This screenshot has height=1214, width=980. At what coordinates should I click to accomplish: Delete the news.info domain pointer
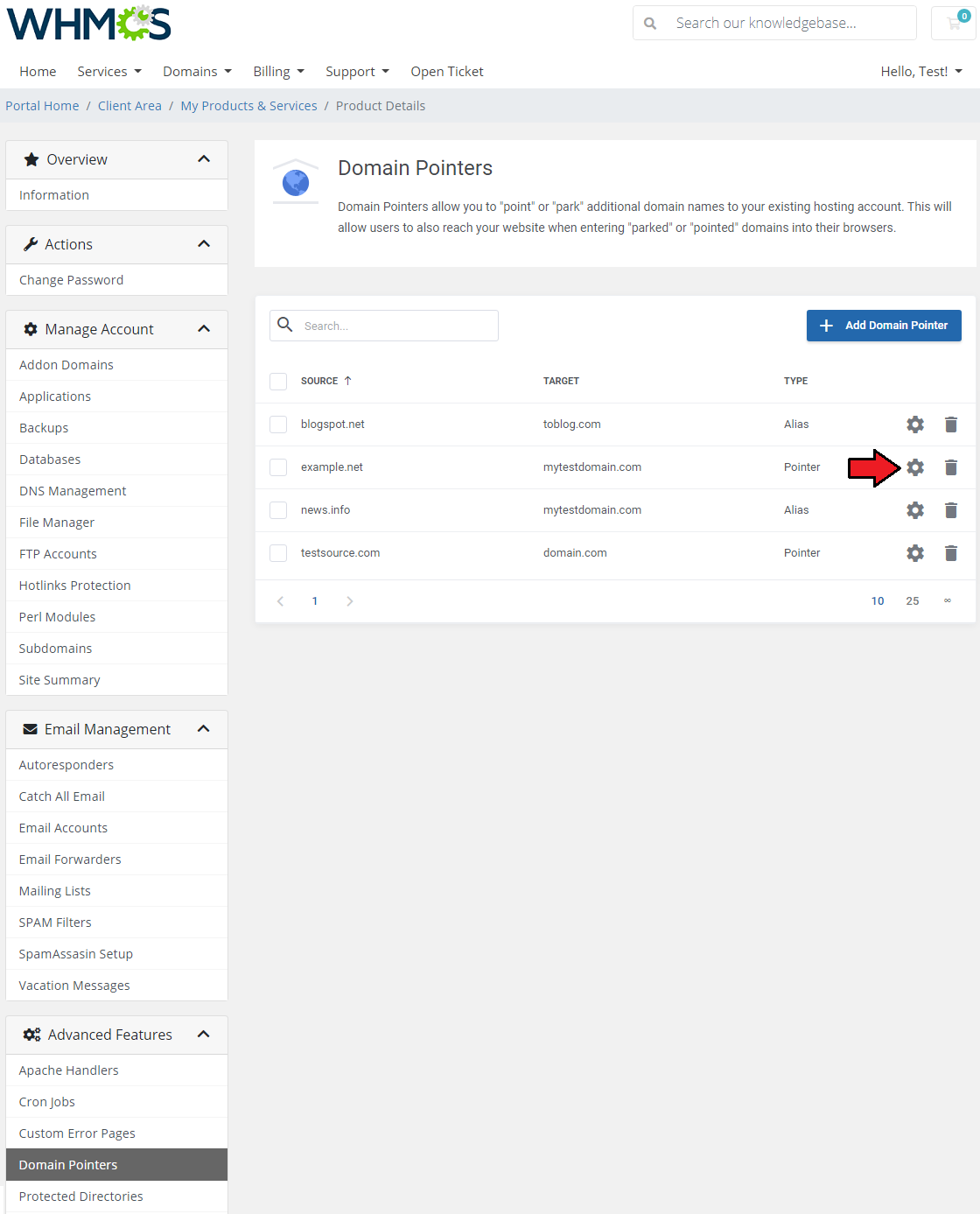point(951,510)
